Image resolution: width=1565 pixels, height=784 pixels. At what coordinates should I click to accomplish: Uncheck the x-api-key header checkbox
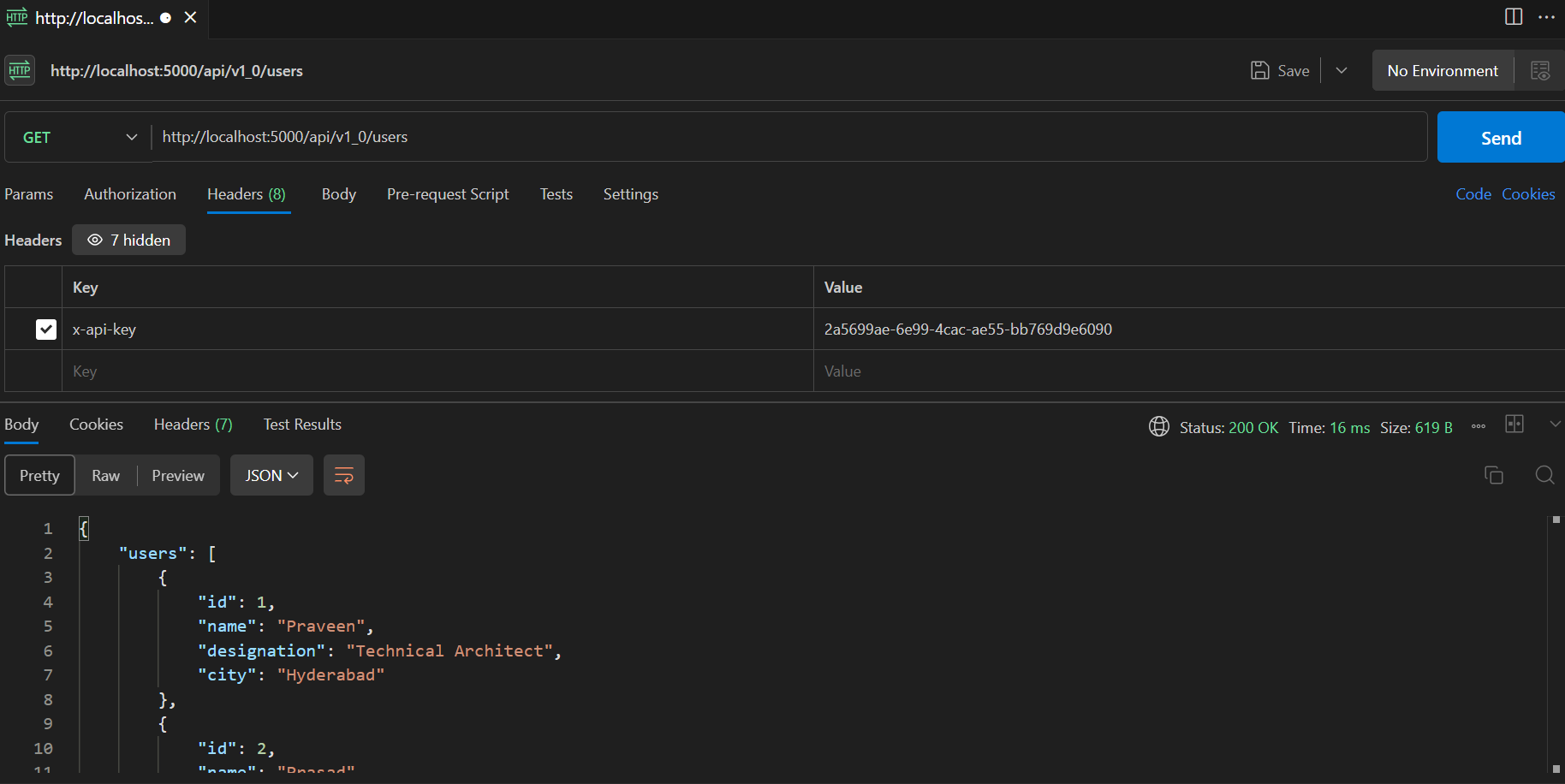pos(46,330)
